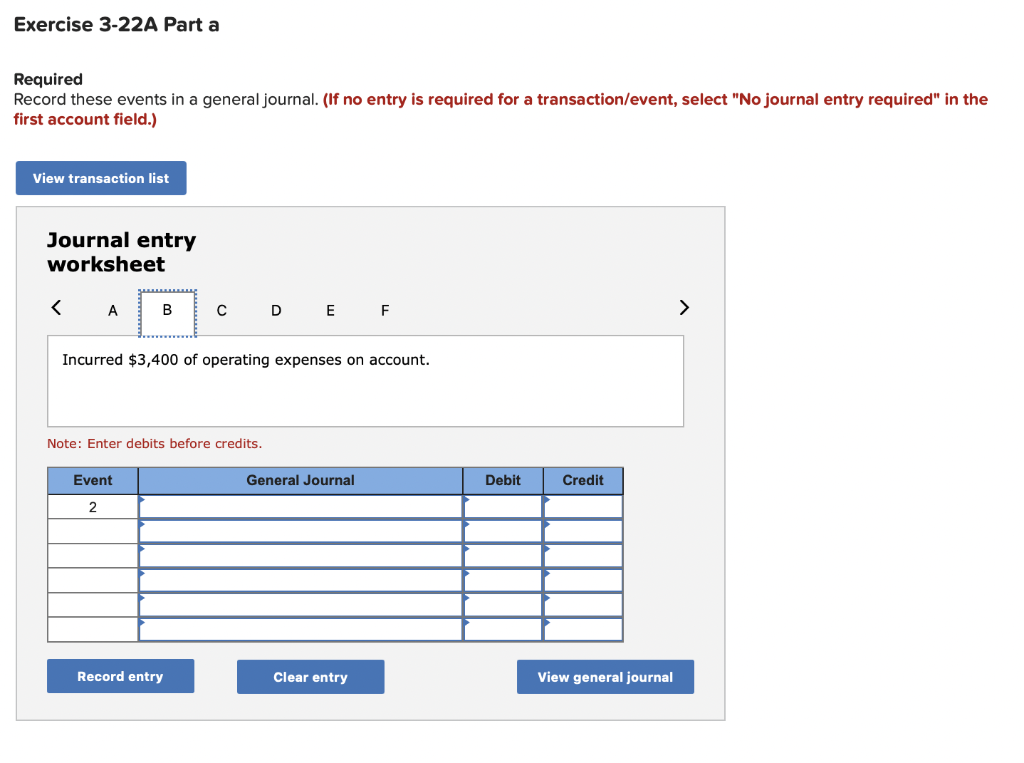Screen dimensions: 1024x763
Task: Switch to transaction tab A
Action: pyautogui.click(x=112, y=311)
